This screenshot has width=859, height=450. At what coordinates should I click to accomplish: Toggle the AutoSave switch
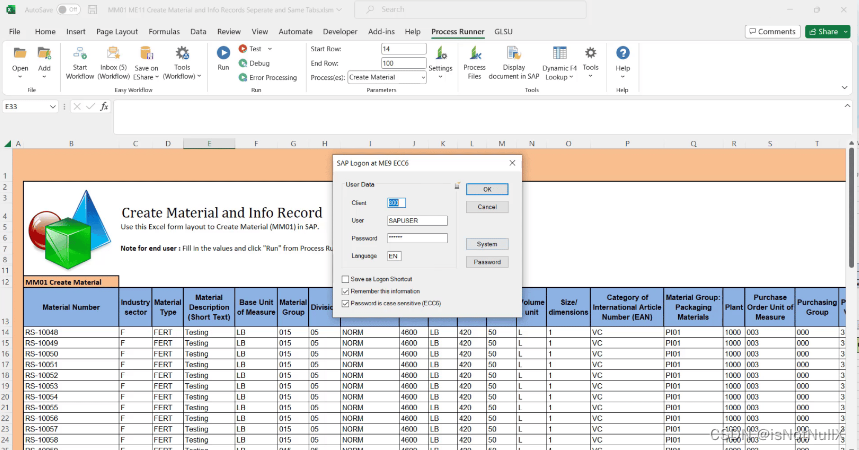click(x=68, y=9)
